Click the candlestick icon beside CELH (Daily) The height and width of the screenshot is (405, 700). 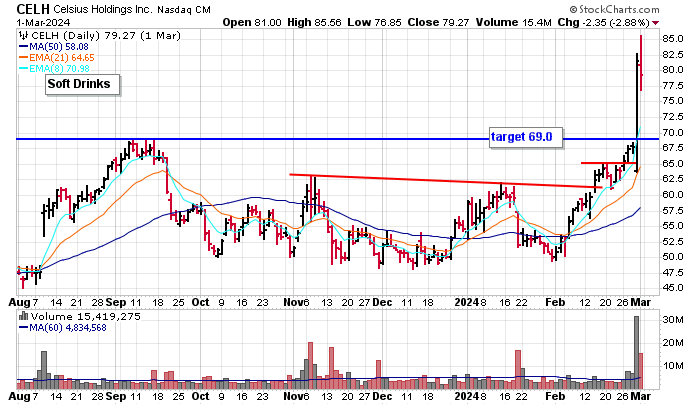tap(23, 35)
